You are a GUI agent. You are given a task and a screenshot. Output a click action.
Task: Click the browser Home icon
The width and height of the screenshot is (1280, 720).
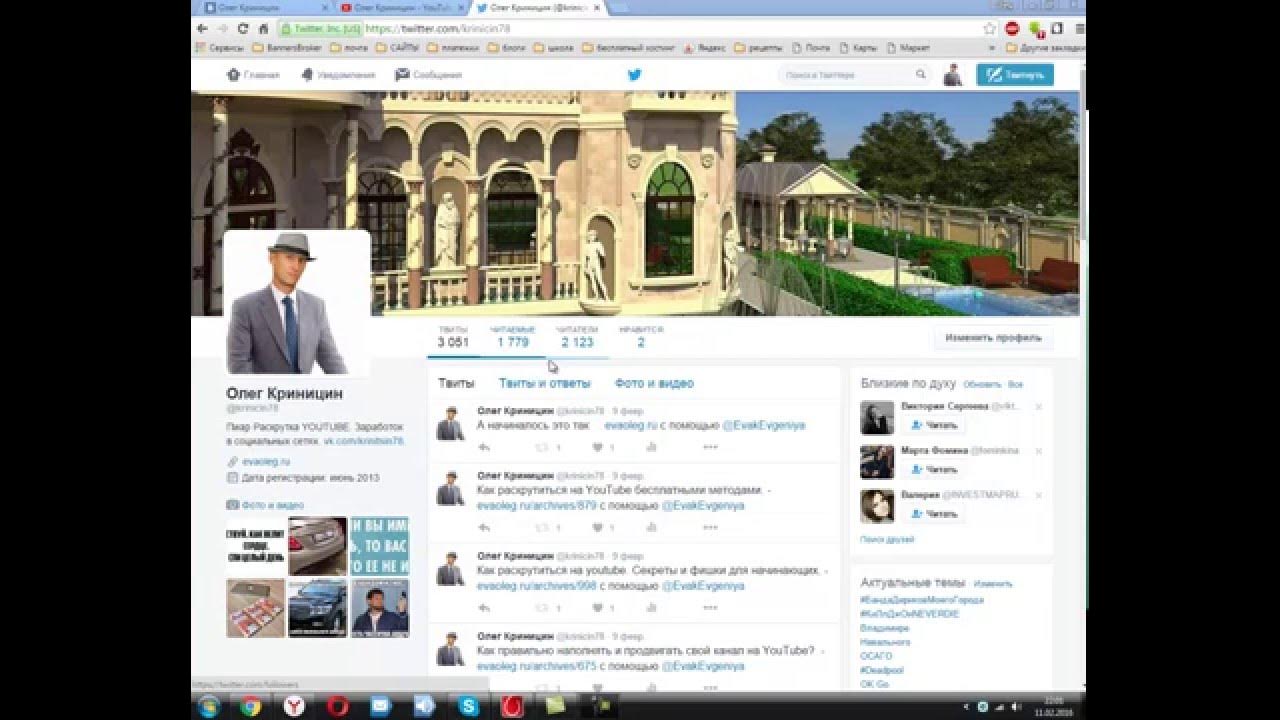pyautogui.click(x=263, y=29)
